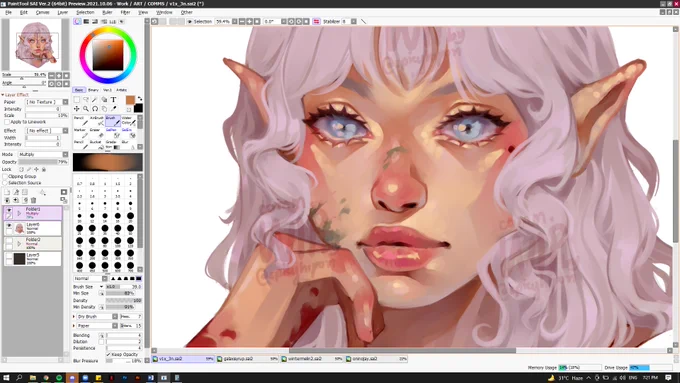Select the Blur tool
The height and width of the screenshot is (383, 680).
[x=129, y=145]
